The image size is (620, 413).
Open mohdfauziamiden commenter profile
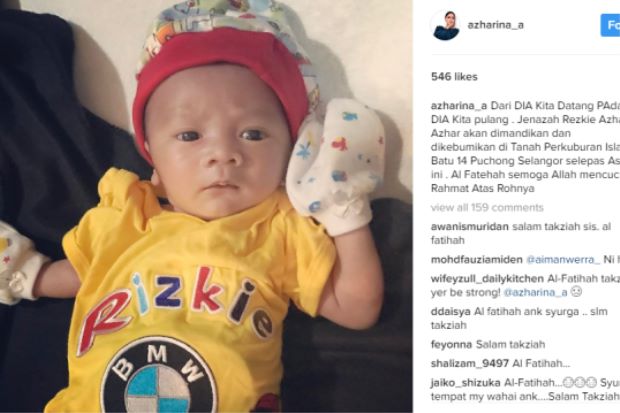pyautogui.click(x=476, y=260)
